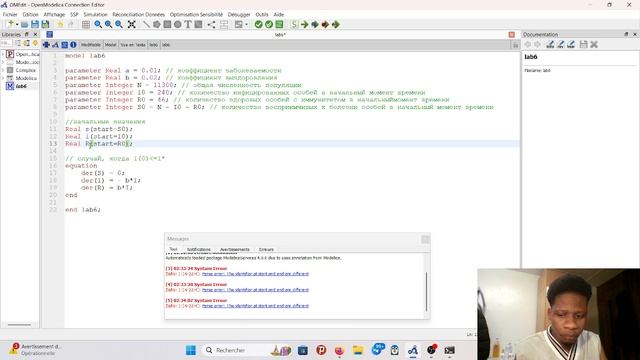
Task: Switch to Erreurs tab in Messages
Action: pyautogui.click(x=266, y=249)
